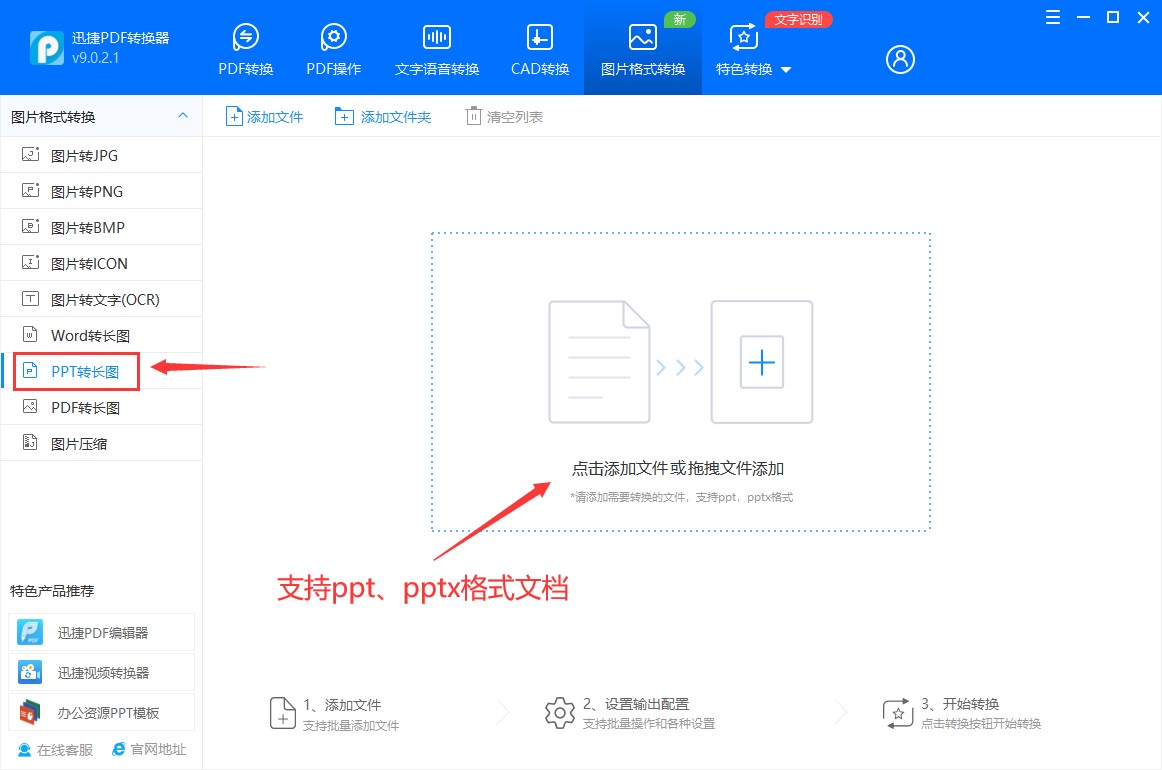Open the 图片转PNG converter
The width and height of the screenshot is (1162, 770).
pyautogui.click(x=90, y=191)
